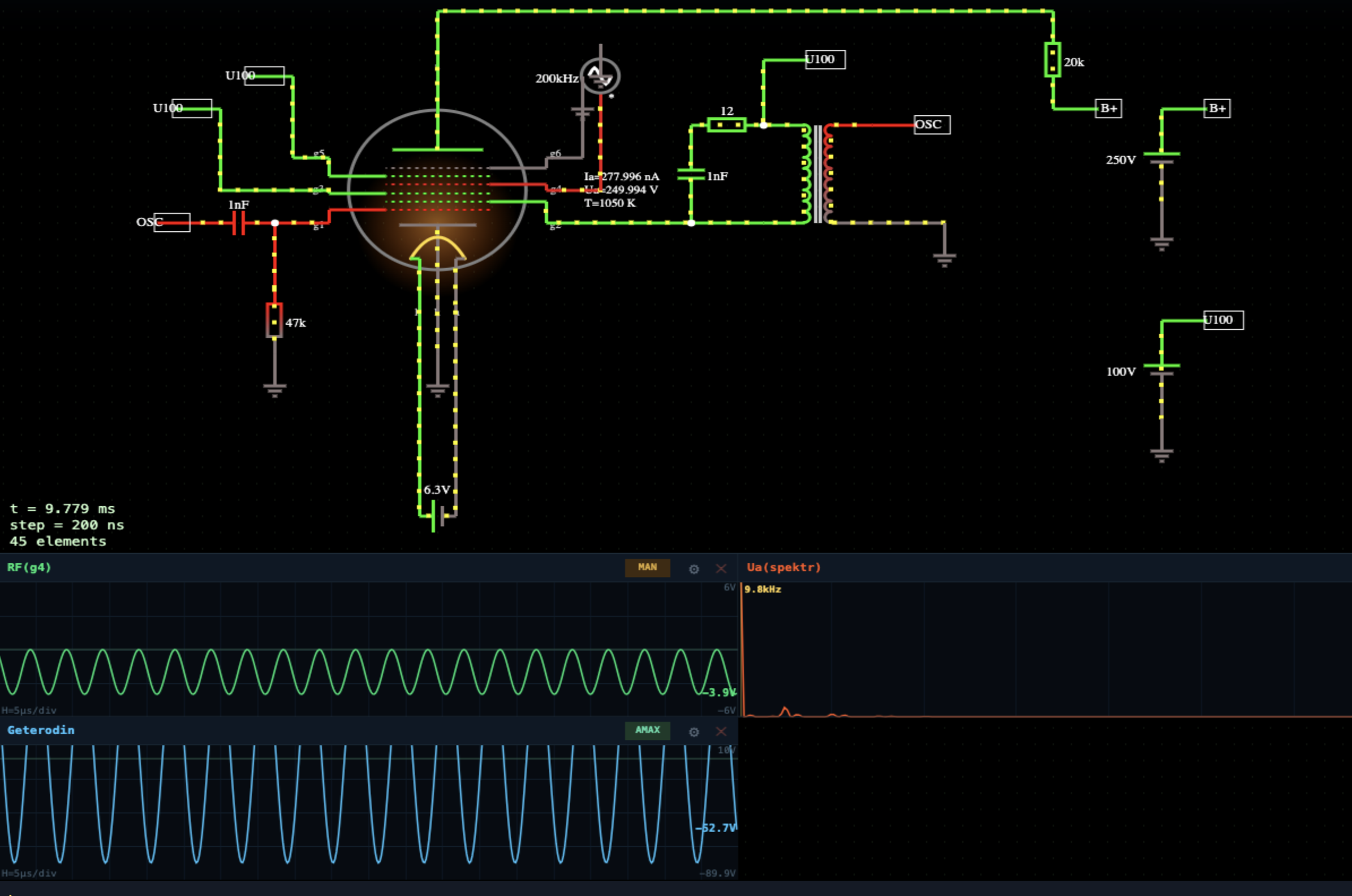Click the wire junction below 1nF capacitor

[x=691, y=223]
